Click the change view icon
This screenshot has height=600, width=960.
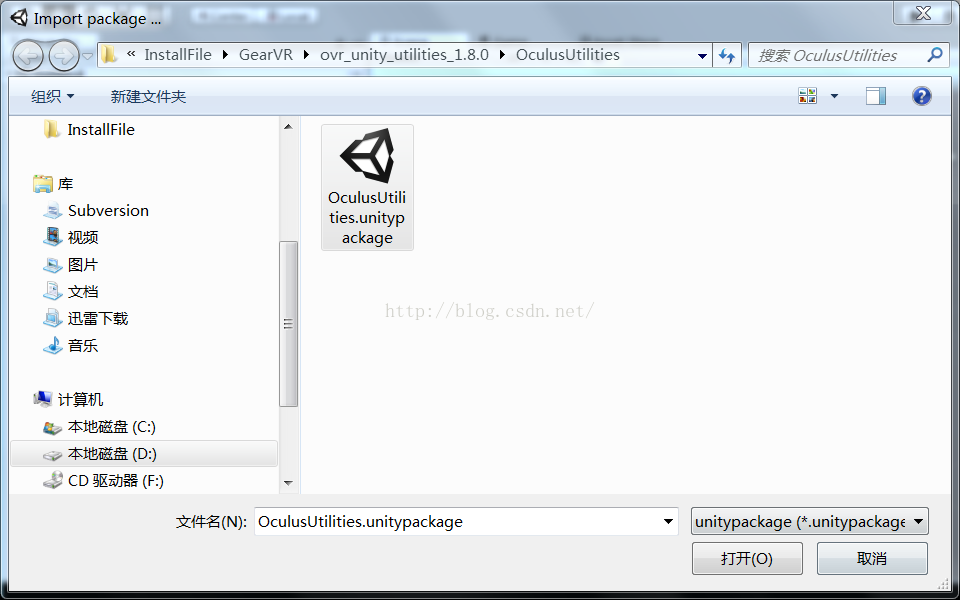point(808,96)
